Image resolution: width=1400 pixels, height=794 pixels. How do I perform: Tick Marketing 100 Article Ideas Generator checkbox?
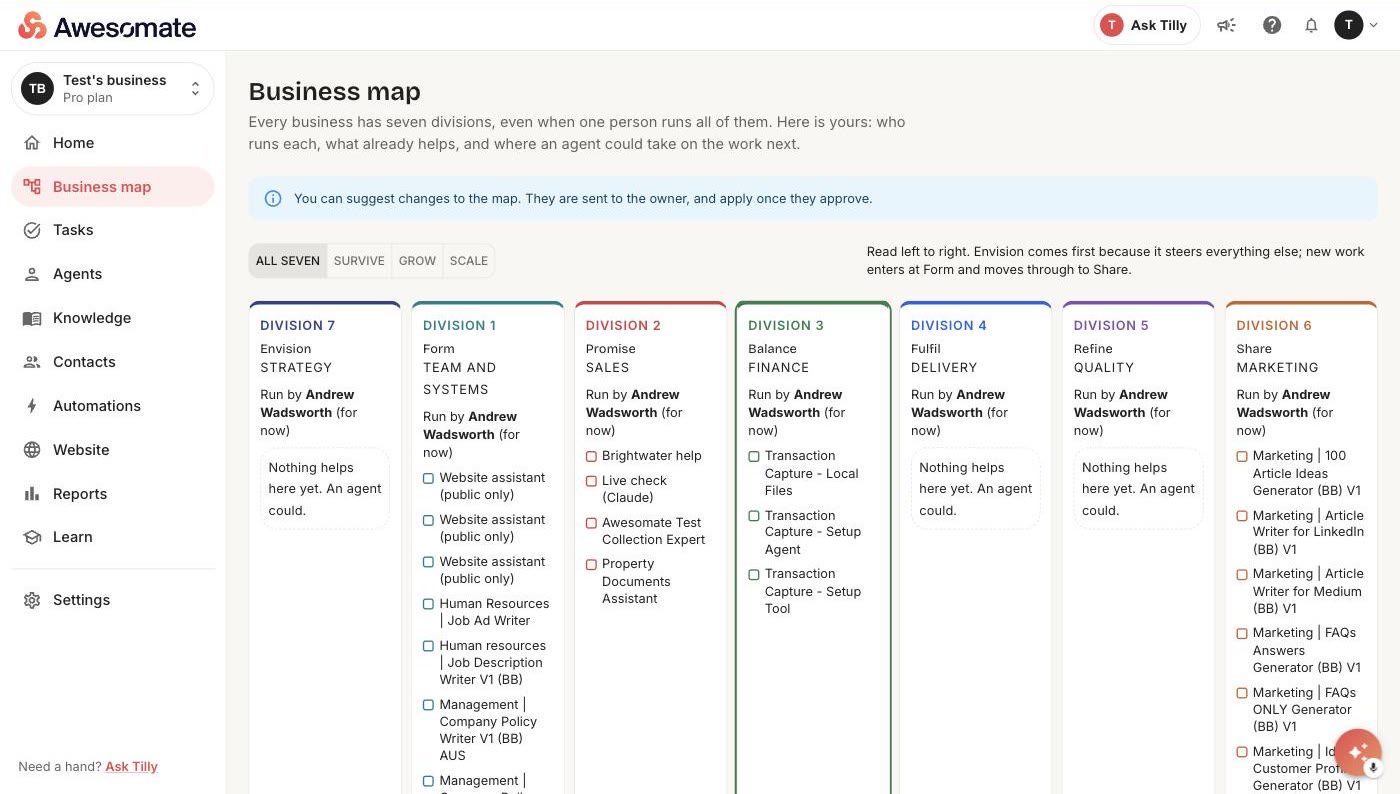tap(1242, 456)
